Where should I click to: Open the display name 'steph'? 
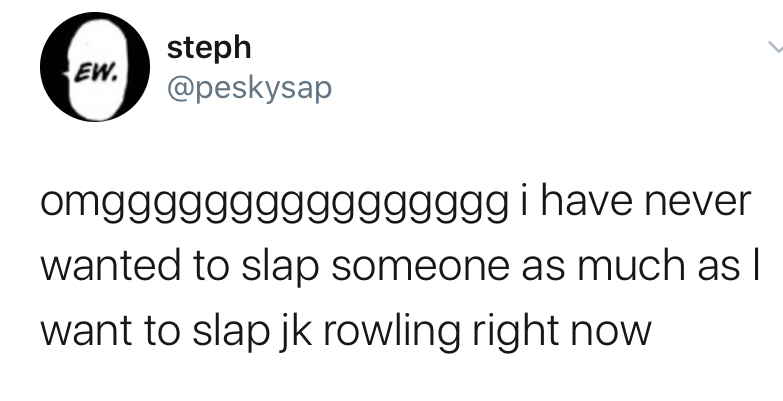tap(209, 48)
